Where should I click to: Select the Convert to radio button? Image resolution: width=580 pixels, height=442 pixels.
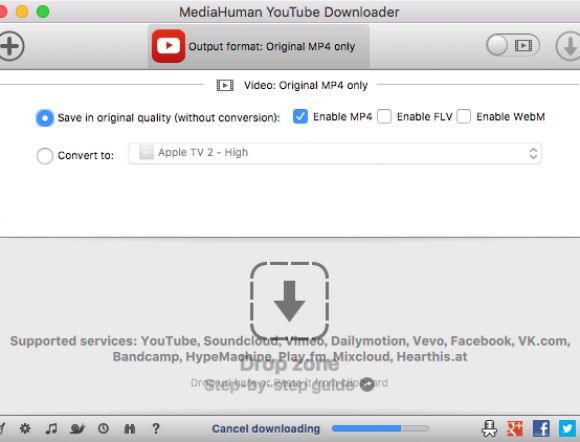45,155
